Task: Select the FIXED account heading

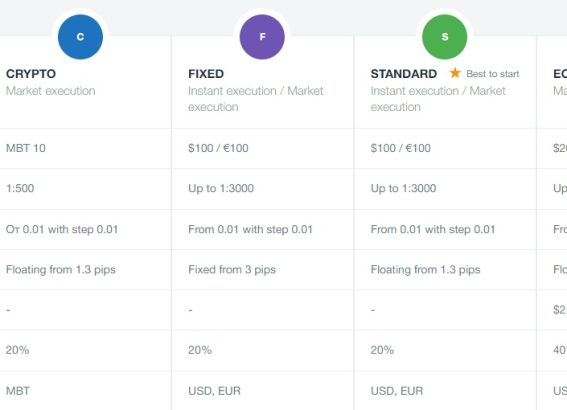Action: (x=206, y=74)
